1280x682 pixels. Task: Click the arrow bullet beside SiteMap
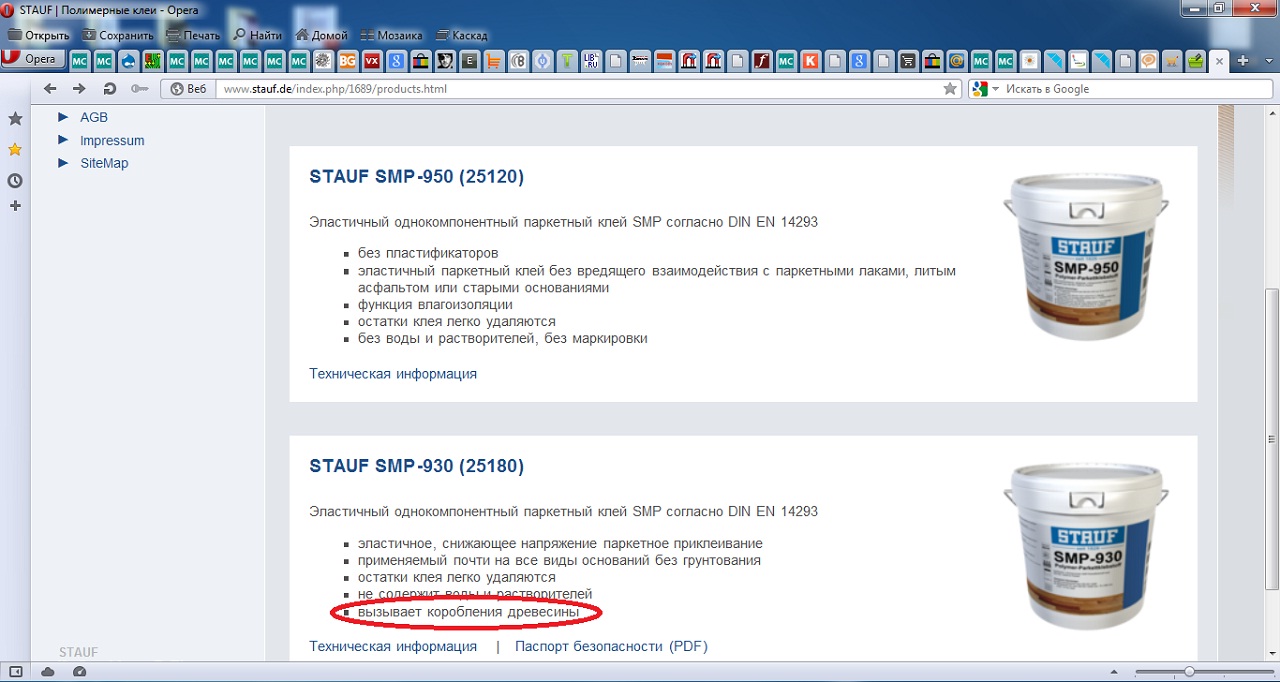click(62, 163)
